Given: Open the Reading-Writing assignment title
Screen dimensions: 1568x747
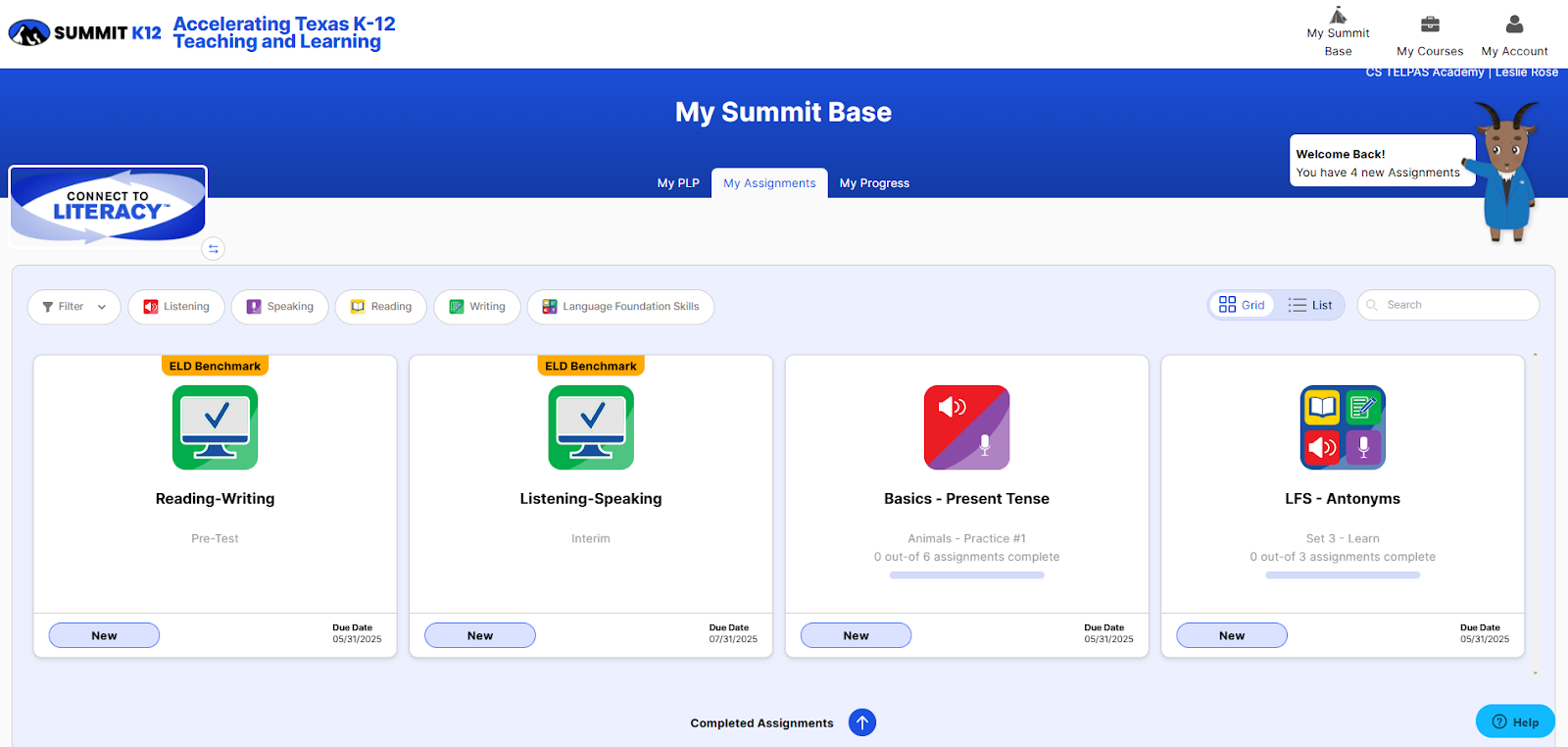Looking at the screenshot, I should pyautogui.click(x=216, y=499).
